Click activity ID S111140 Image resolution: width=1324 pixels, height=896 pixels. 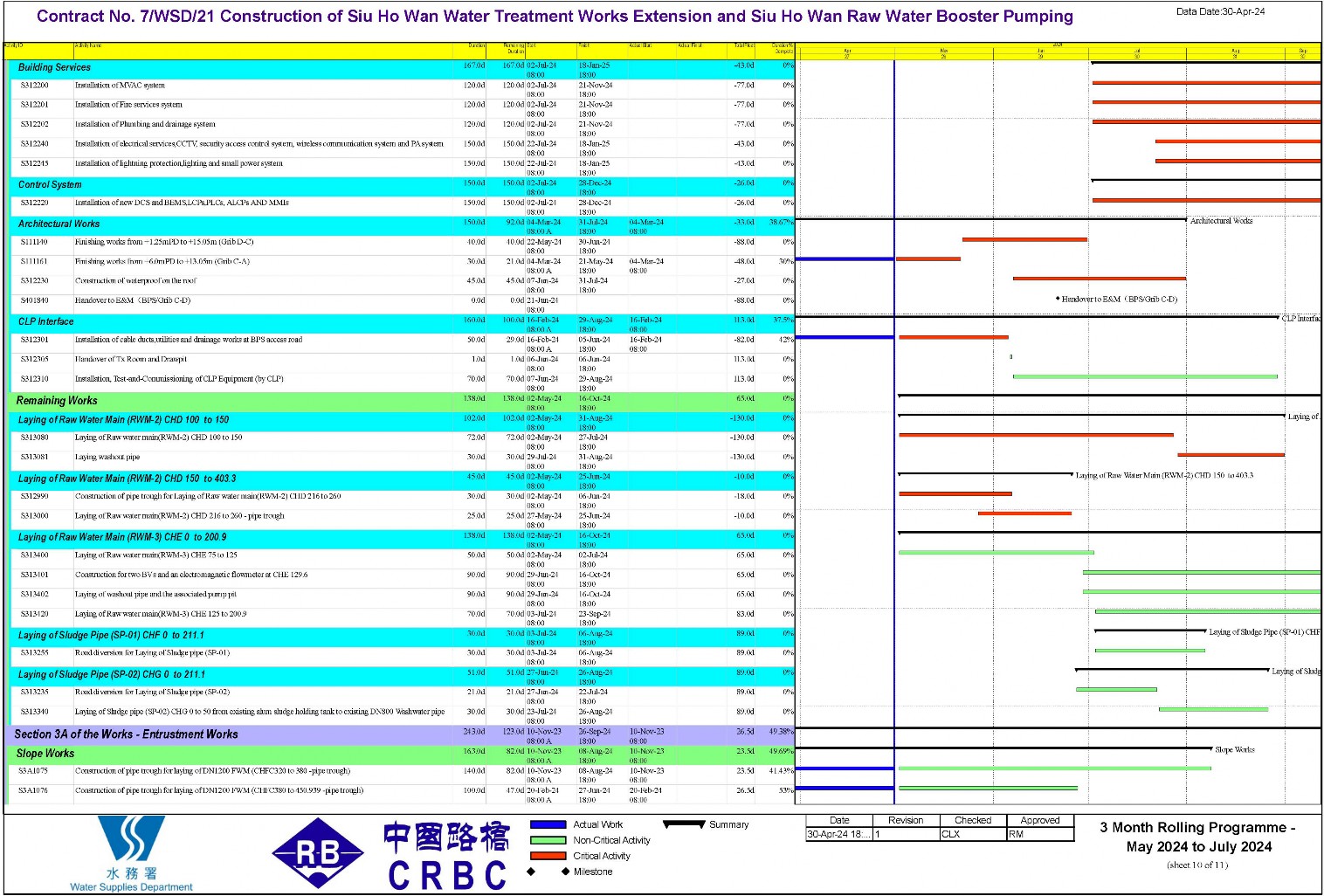35,242
